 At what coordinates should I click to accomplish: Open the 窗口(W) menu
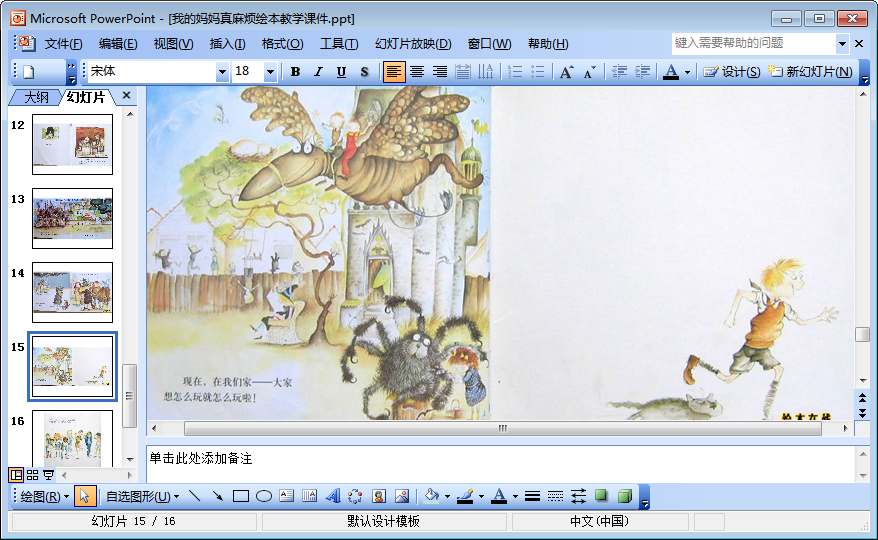click(489, 44)
